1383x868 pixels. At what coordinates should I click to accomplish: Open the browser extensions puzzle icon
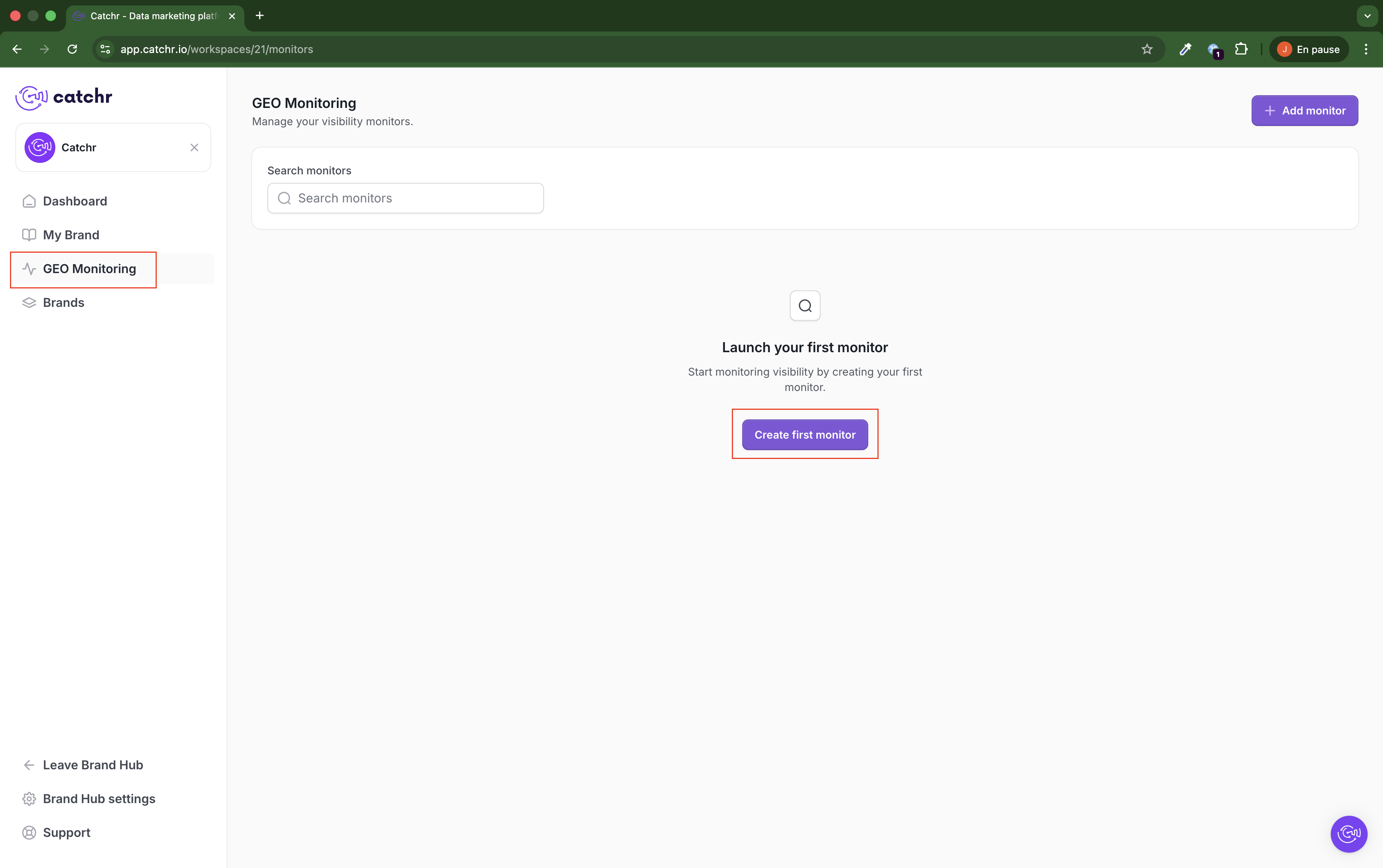point(1240,50)
